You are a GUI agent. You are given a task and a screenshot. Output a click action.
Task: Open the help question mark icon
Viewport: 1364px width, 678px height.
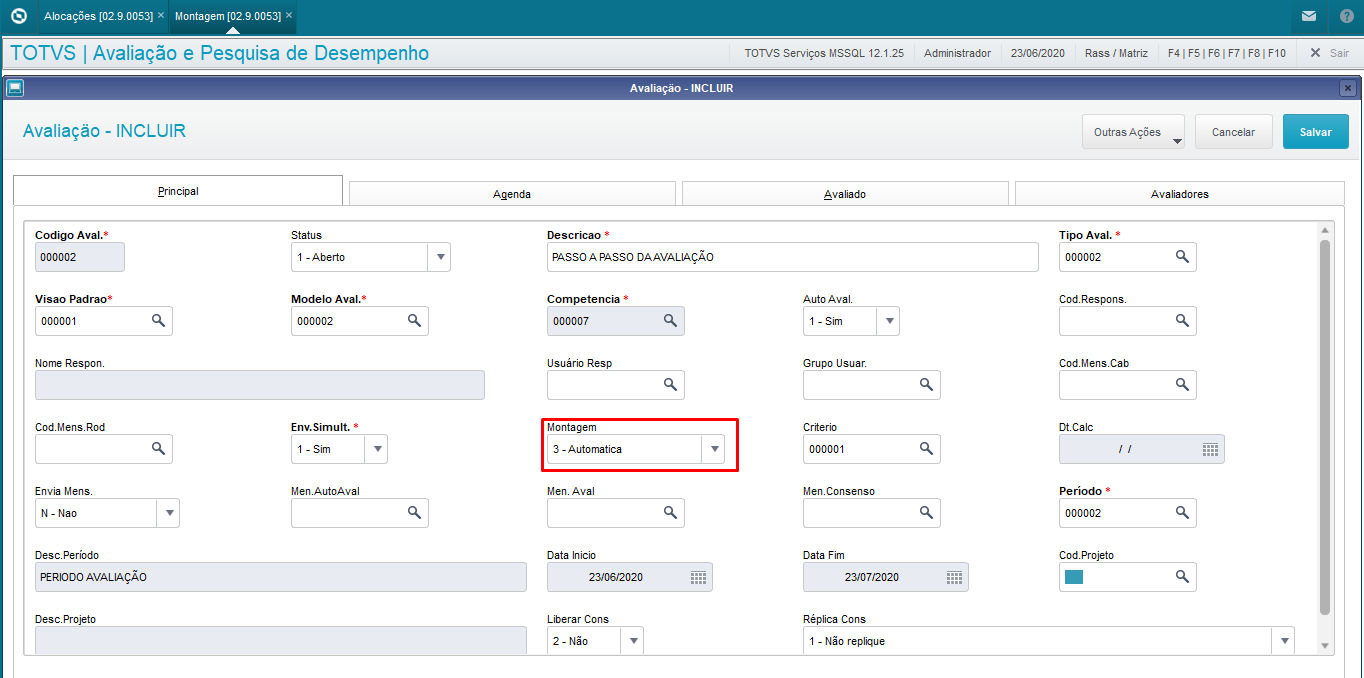(x=1346, y=17)
